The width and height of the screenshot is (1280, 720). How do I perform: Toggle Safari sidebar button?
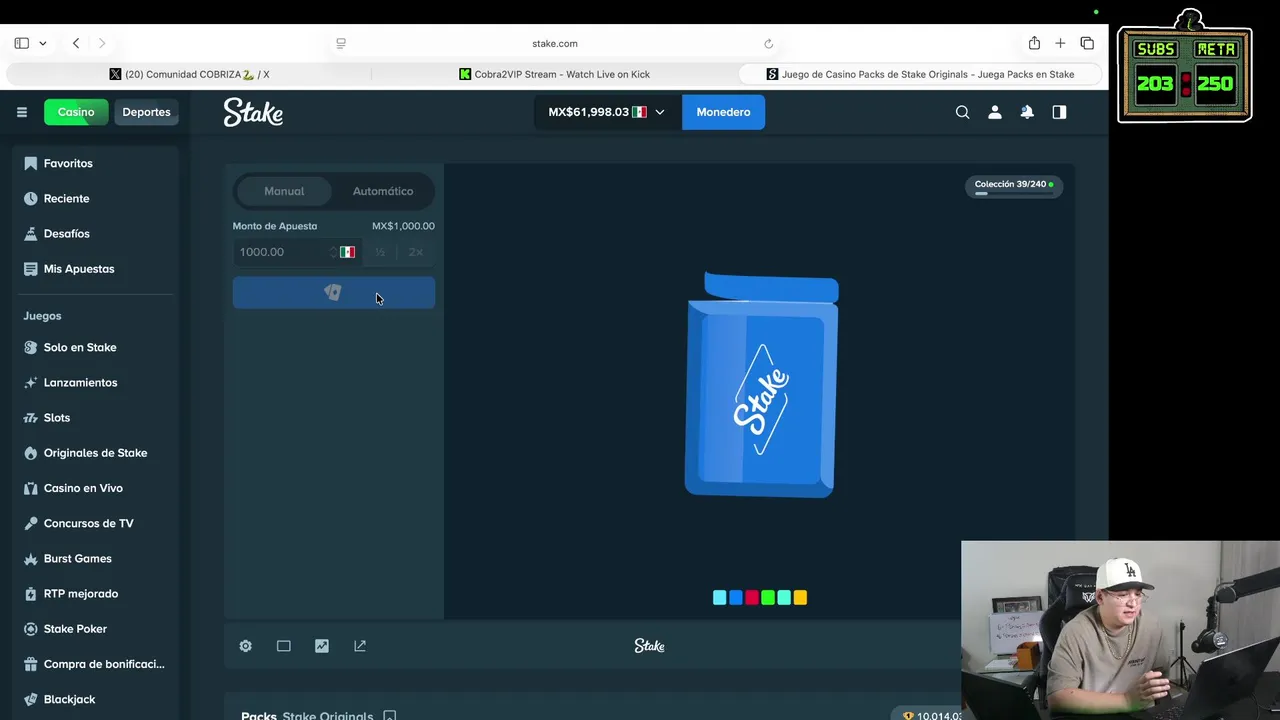(22, 43)
